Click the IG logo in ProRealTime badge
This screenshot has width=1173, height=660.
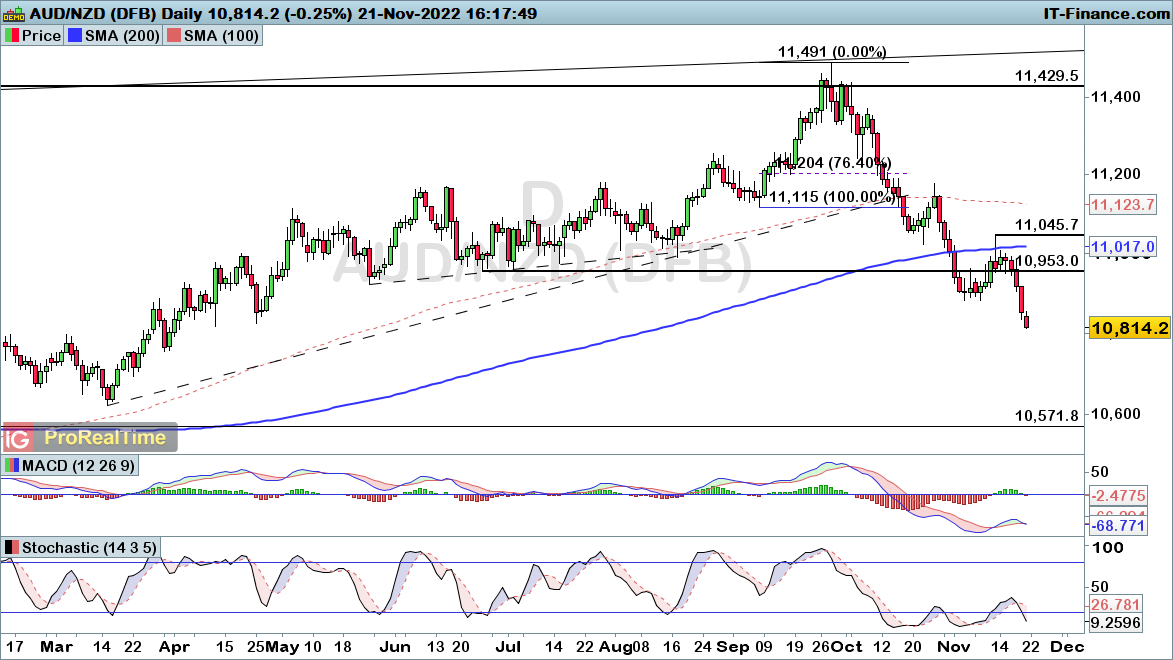17,439
